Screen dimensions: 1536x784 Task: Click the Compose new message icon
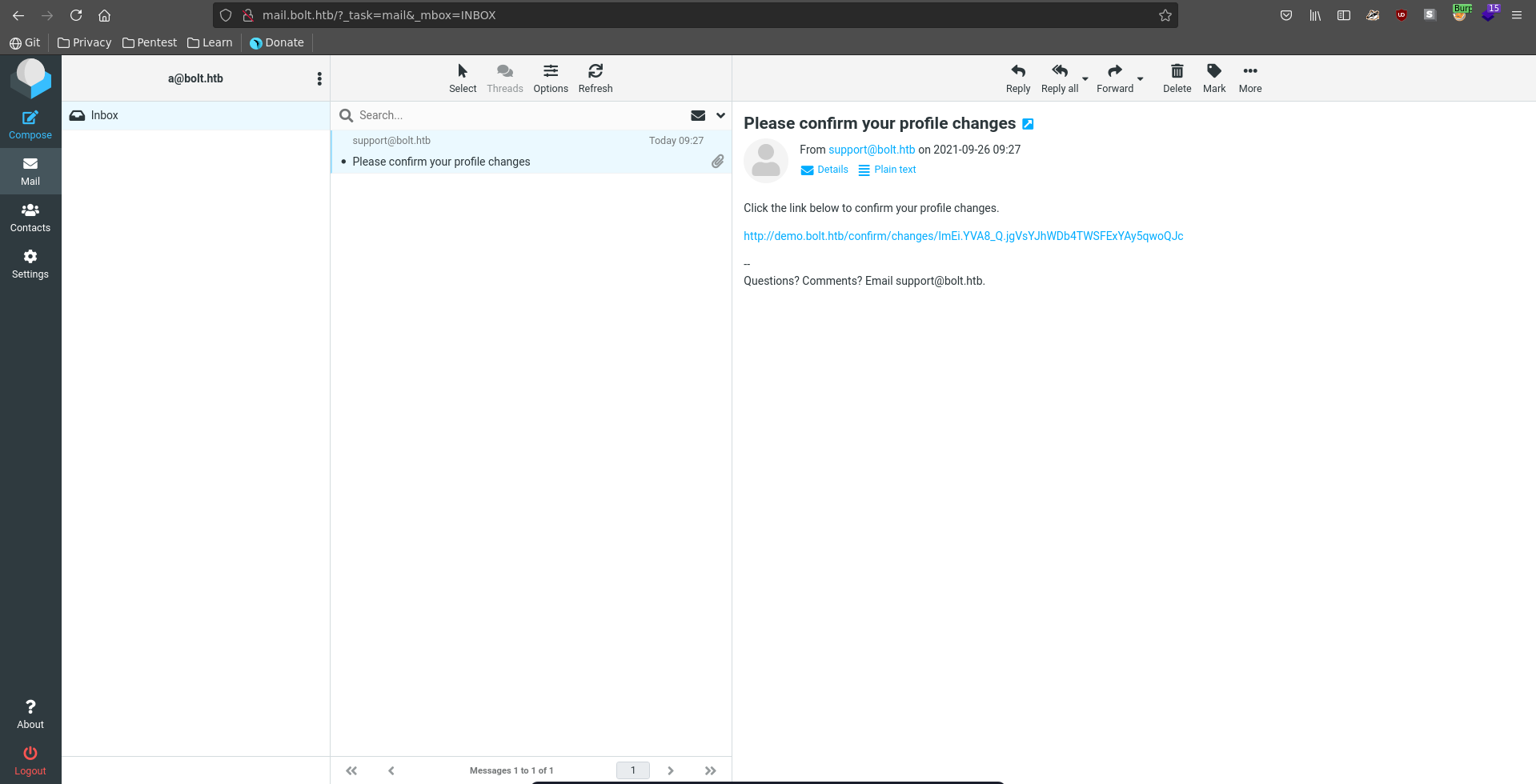(x=30, y=118)
